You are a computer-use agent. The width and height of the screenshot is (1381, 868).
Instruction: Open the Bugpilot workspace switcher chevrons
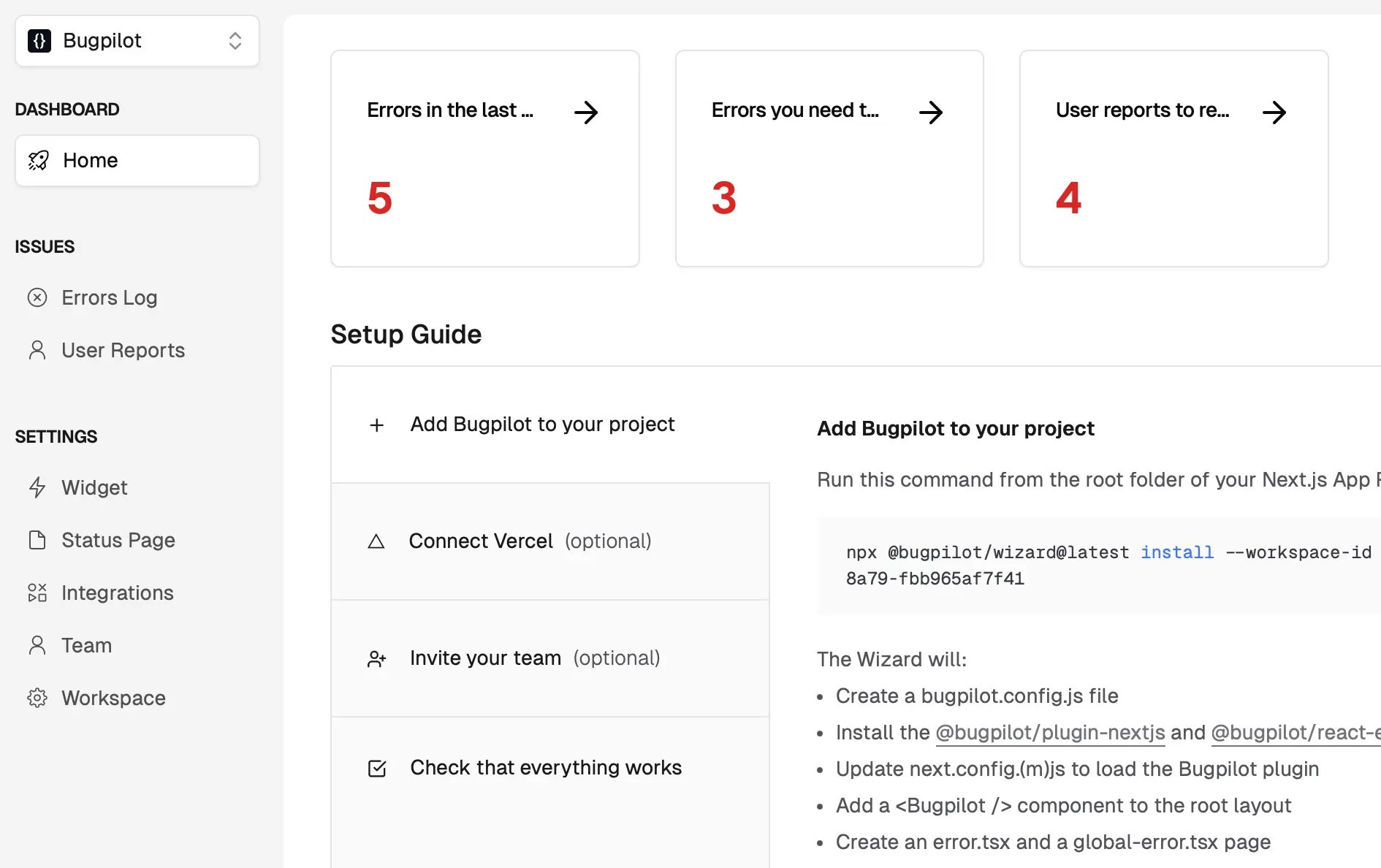click(235, 41)
